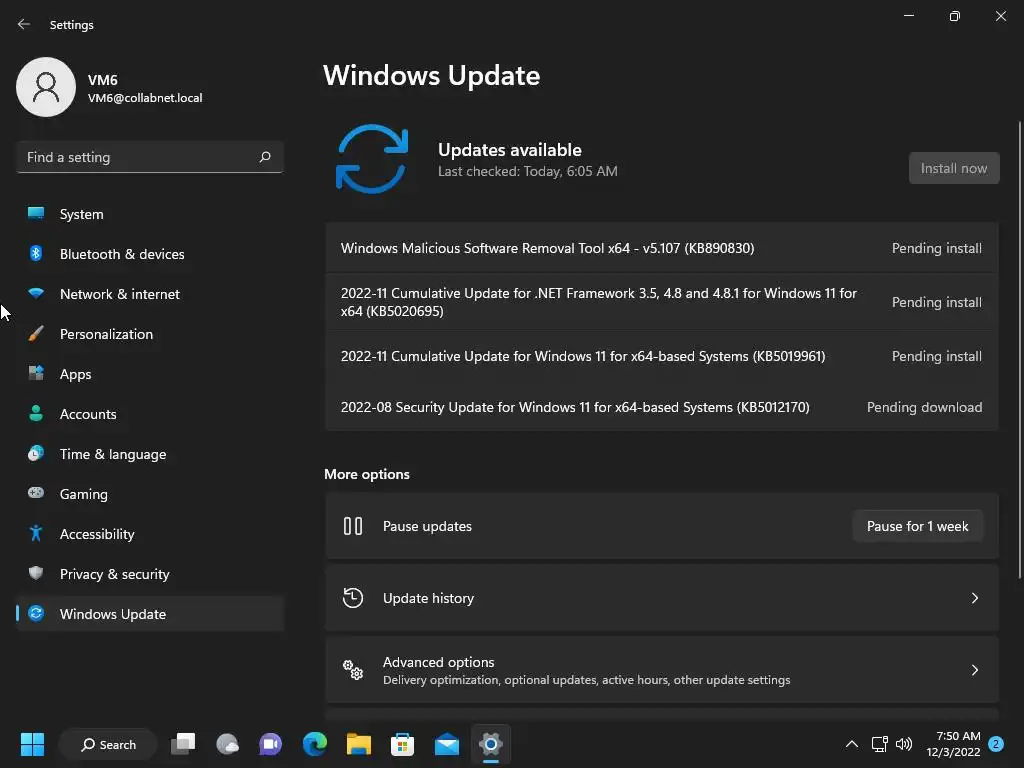Click the gears icon beside Advanced options
Viewport: 1024px width, 768px height.
(x=353, y=669)
